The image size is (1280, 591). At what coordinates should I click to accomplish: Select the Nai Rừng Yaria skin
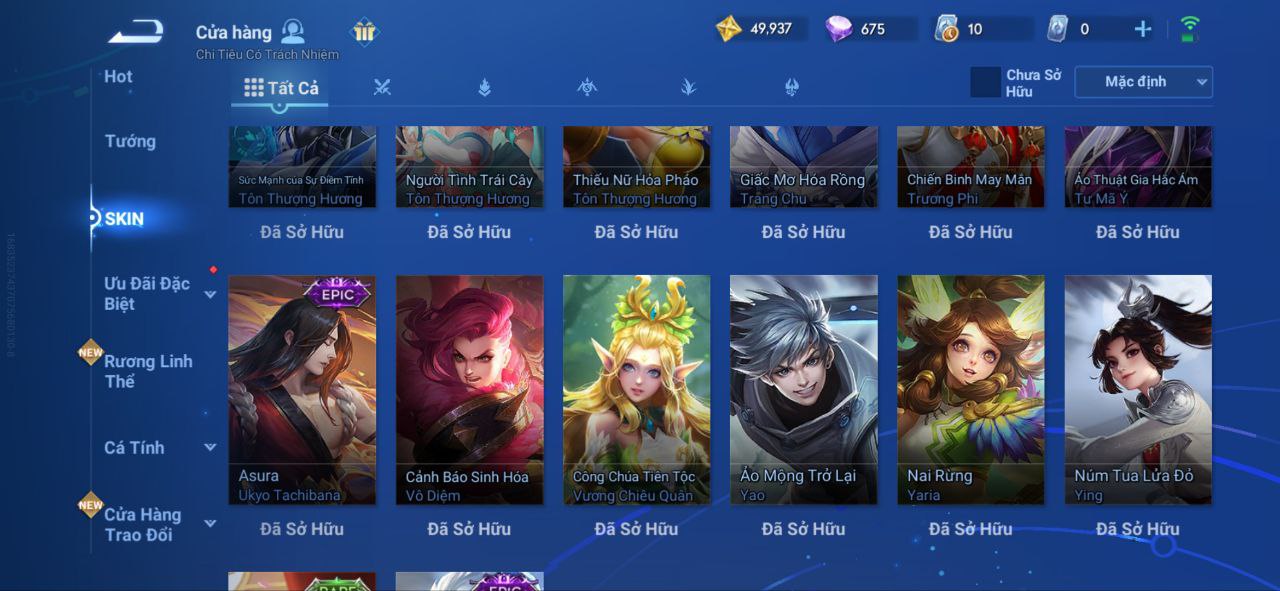pyautogui.click(x=971, y=390)
